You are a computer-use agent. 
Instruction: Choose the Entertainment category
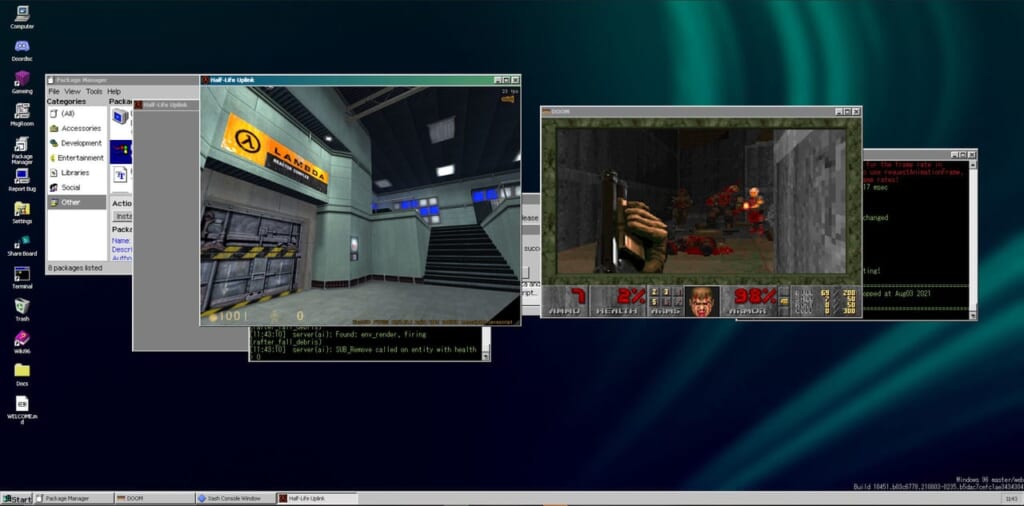click(81, 158)
